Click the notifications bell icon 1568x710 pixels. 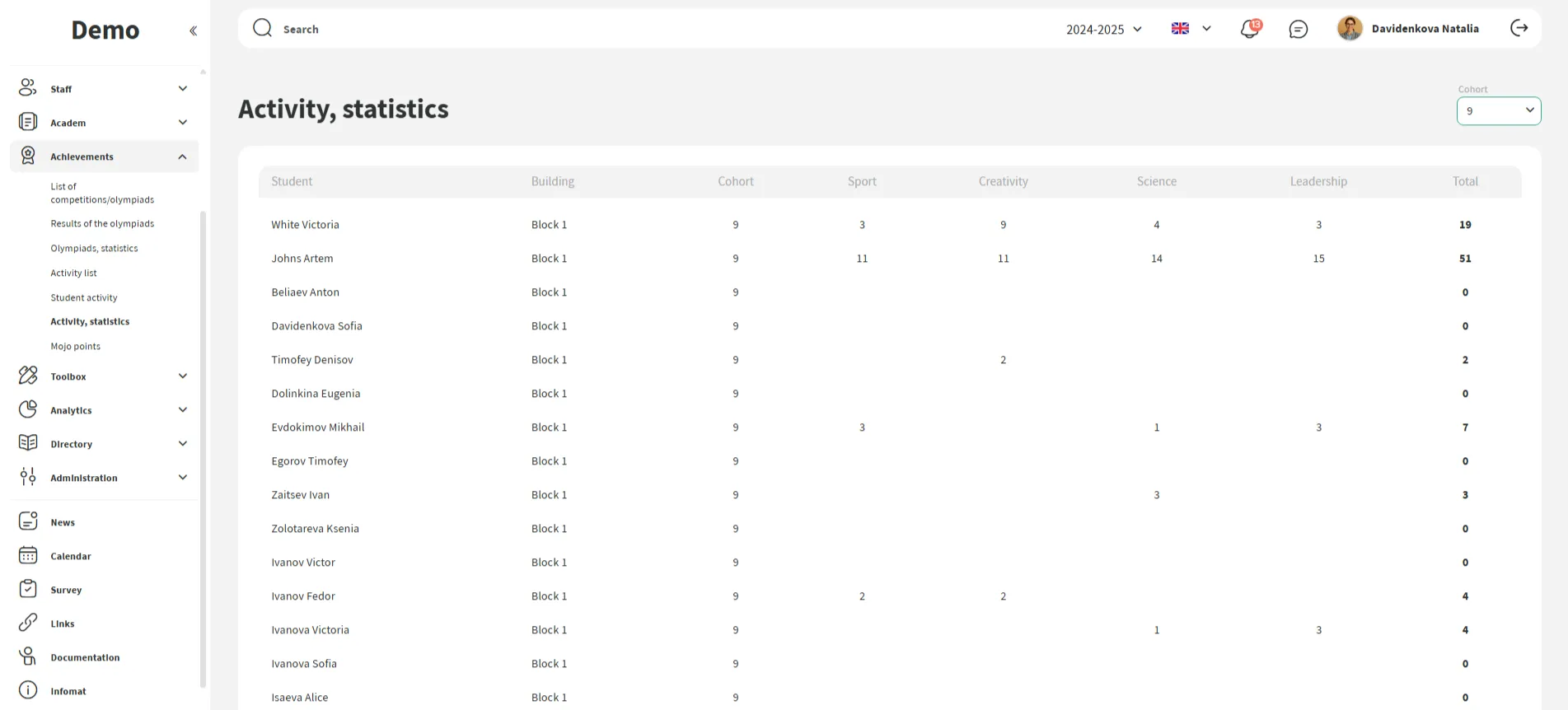pos(1249,29)
